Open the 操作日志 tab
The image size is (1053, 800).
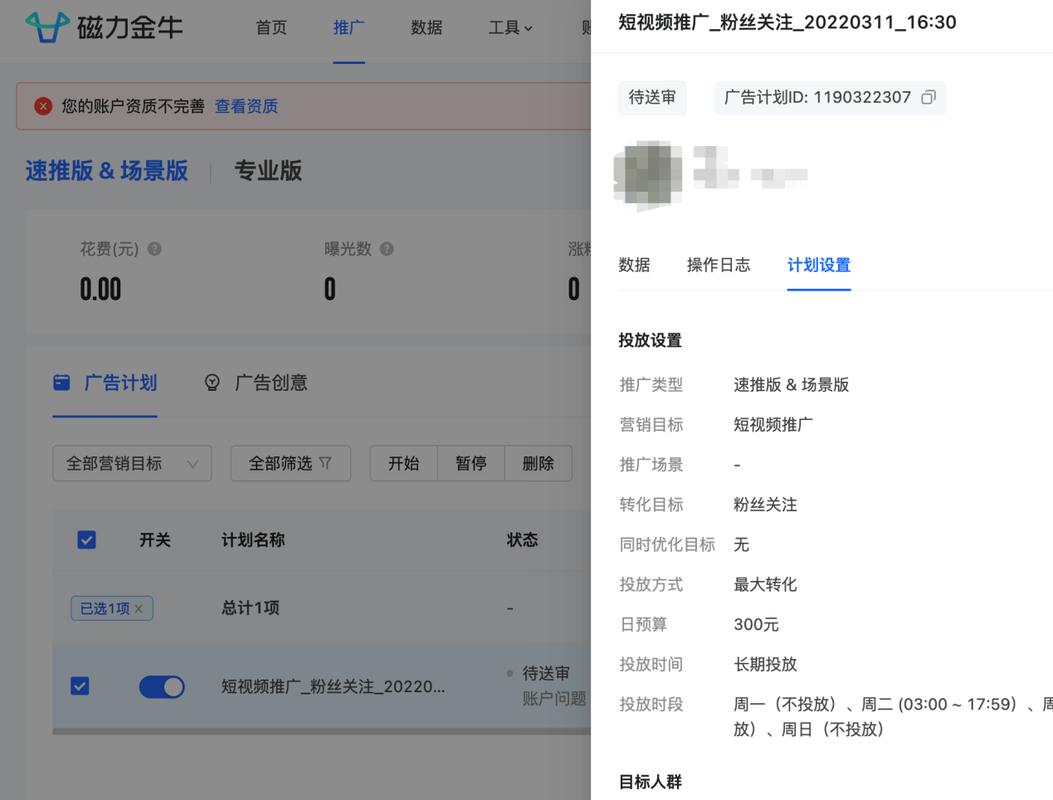[719, 265]
